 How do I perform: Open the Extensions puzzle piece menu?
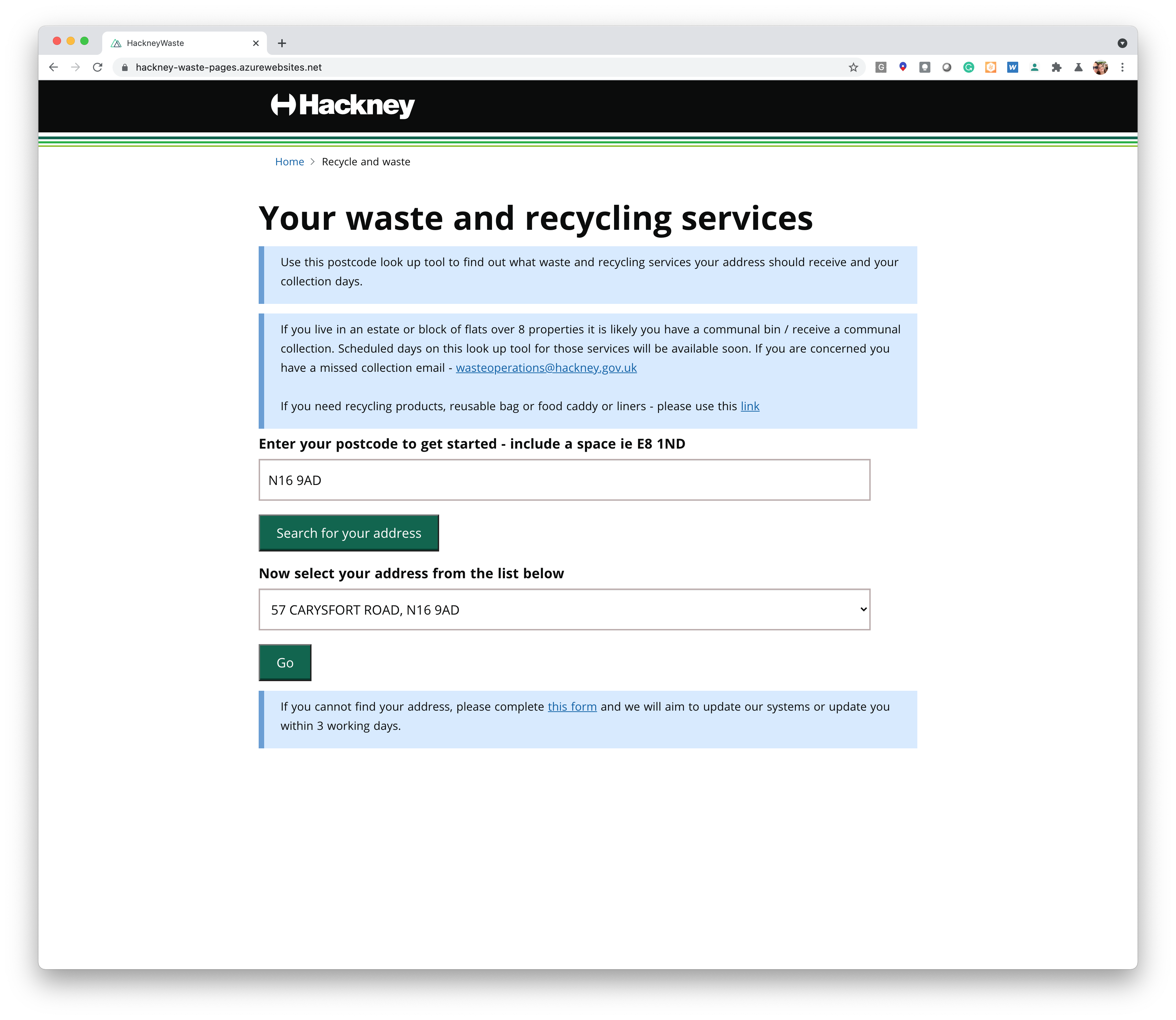(x=1057, y=67)
